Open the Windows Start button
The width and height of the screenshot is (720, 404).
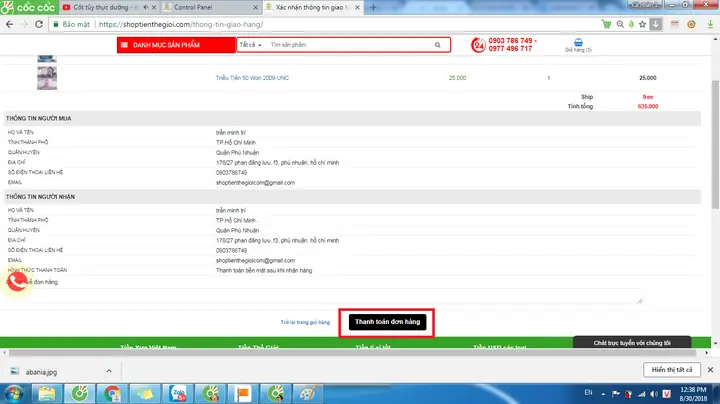click(14, 394)
